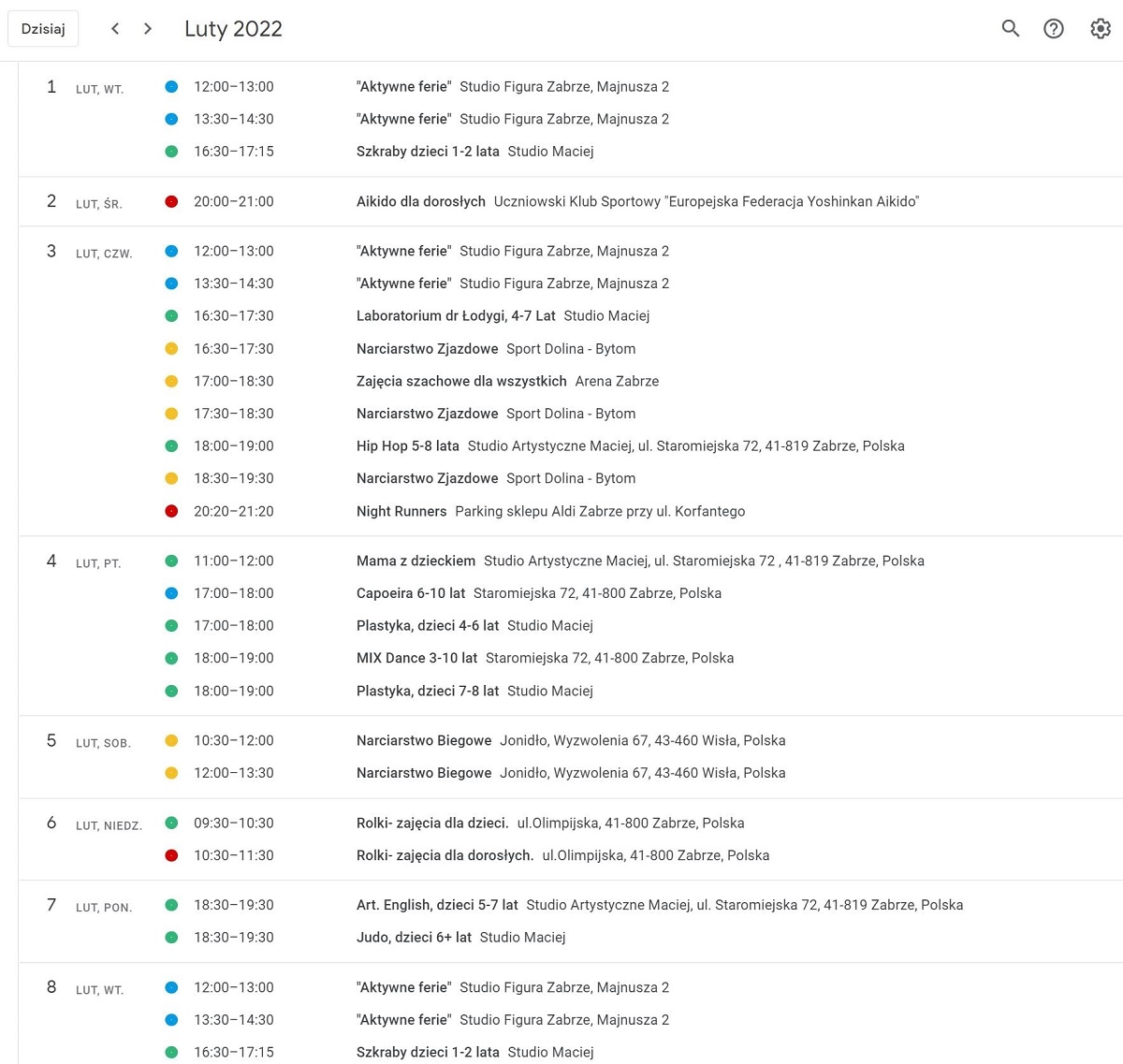Open Rolki- zajęcia dla dorosłych event
Screen dimensions: 1123x1064
point(445,855)
